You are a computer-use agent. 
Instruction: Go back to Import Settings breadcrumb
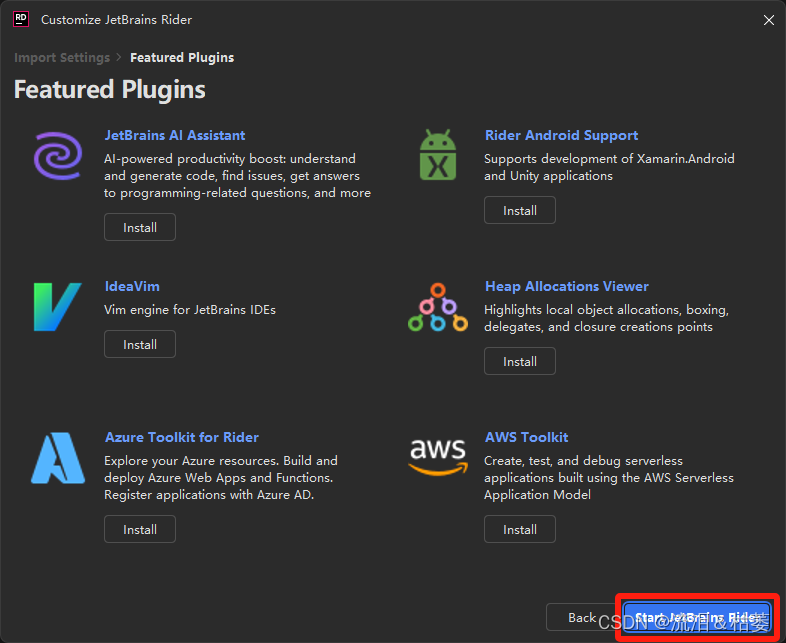(x=62, y=58)
